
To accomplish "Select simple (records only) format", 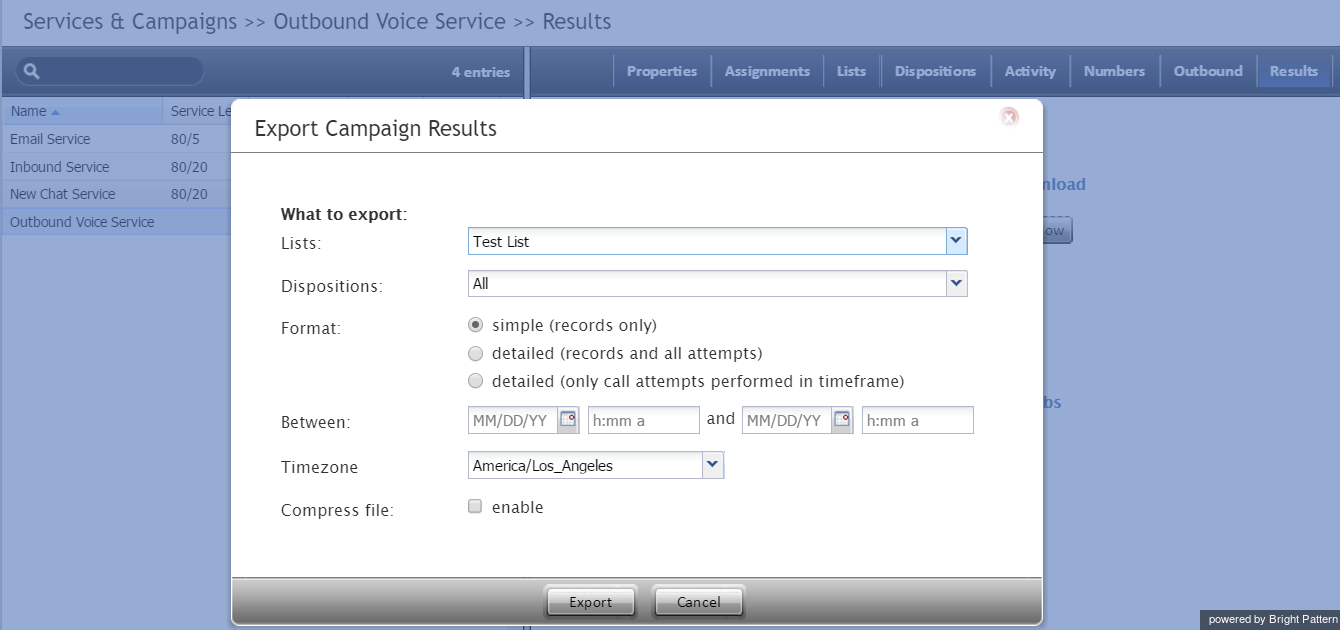I will [476, 325].
